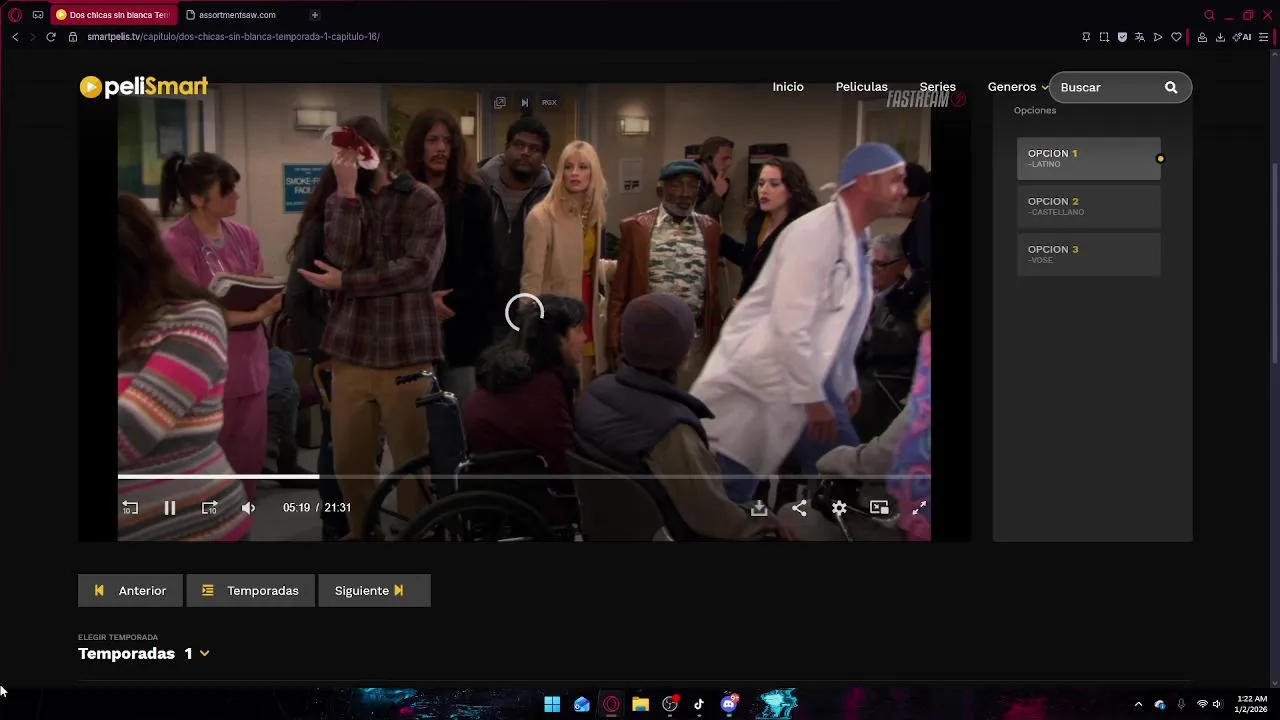Select Opcion 1 Latino server

pyautogui.click(x=1088, y=158)
